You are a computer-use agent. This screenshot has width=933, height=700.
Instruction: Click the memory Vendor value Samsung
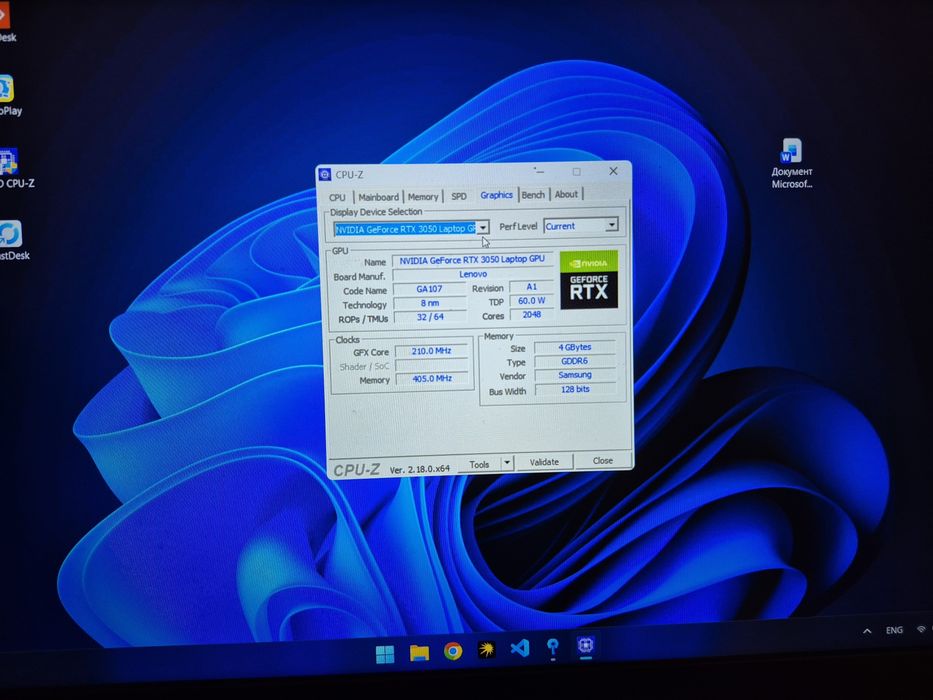pyautogui.click(x=575, y=375)
